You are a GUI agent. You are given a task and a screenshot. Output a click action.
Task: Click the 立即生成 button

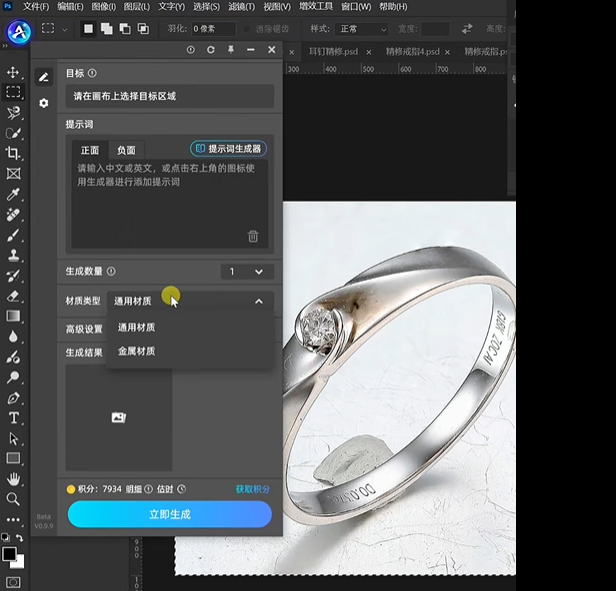click(170, 514)
